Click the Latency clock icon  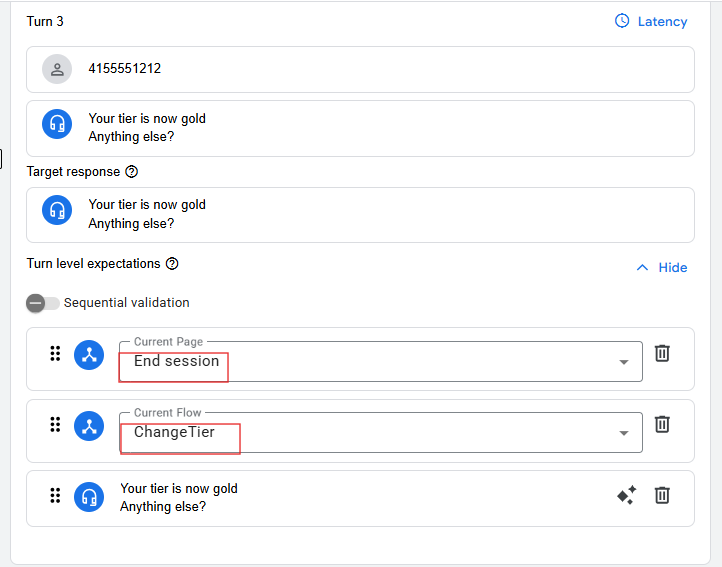click(x=622, y=21)
